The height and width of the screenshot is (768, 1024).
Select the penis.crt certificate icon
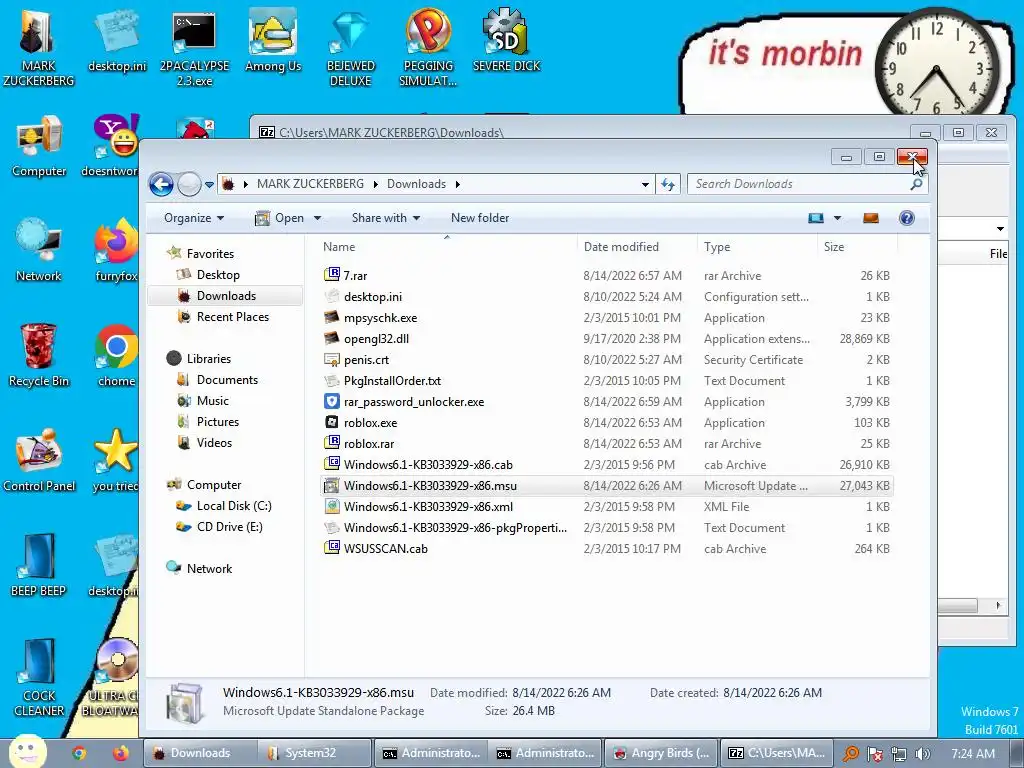pyautogui.click(x=332, y=359)
